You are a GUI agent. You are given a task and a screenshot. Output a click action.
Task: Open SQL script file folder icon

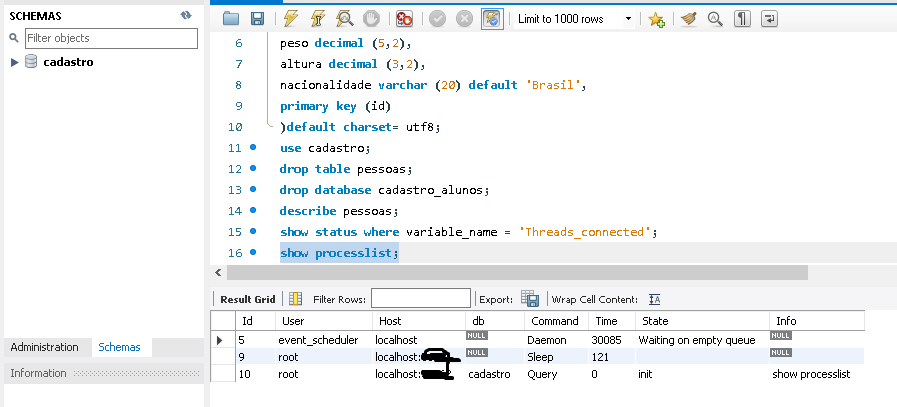[x=231, y=19]
